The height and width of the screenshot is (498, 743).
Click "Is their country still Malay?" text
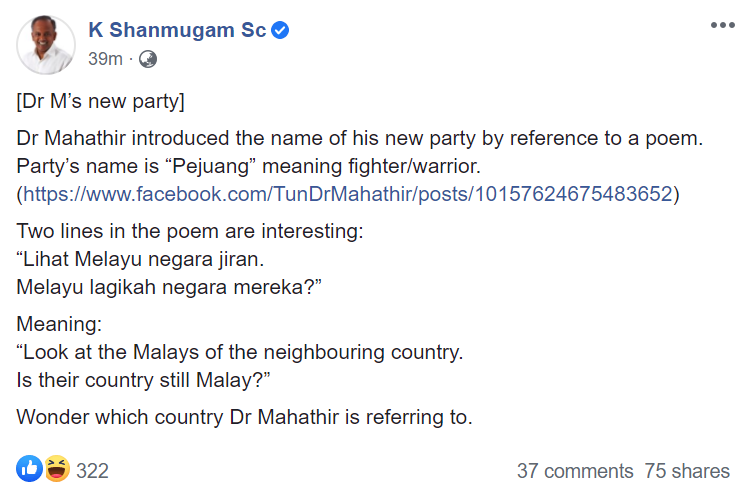(165, 379)
